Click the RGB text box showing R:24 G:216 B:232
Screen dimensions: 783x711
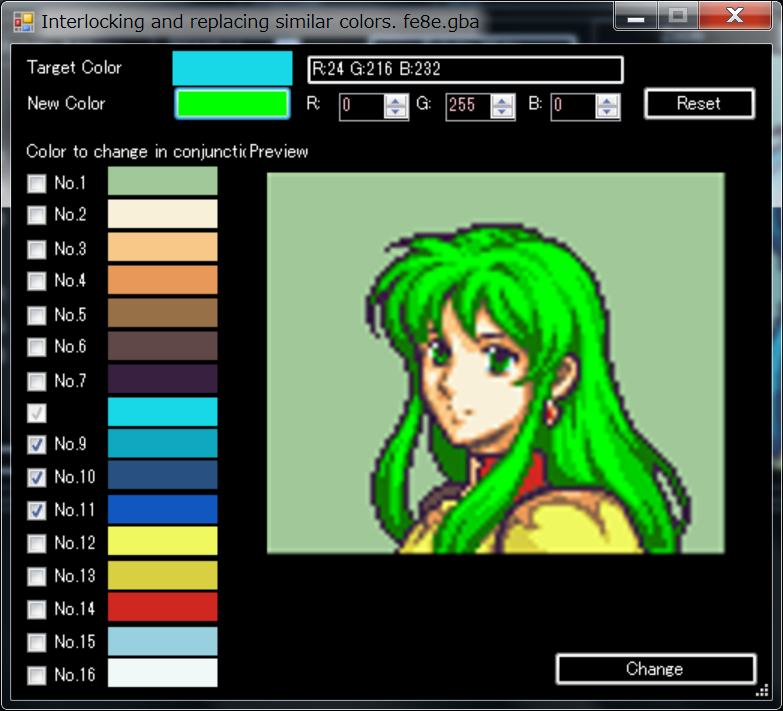(x=465, y=70)
